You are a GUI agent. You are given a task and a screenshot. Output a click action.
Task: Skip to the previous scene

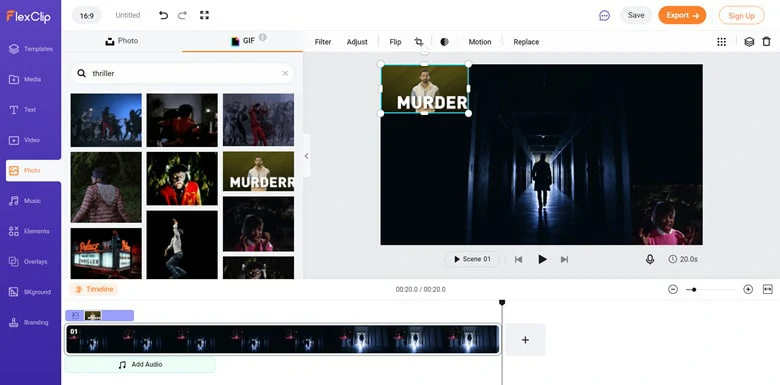point(518,259)
